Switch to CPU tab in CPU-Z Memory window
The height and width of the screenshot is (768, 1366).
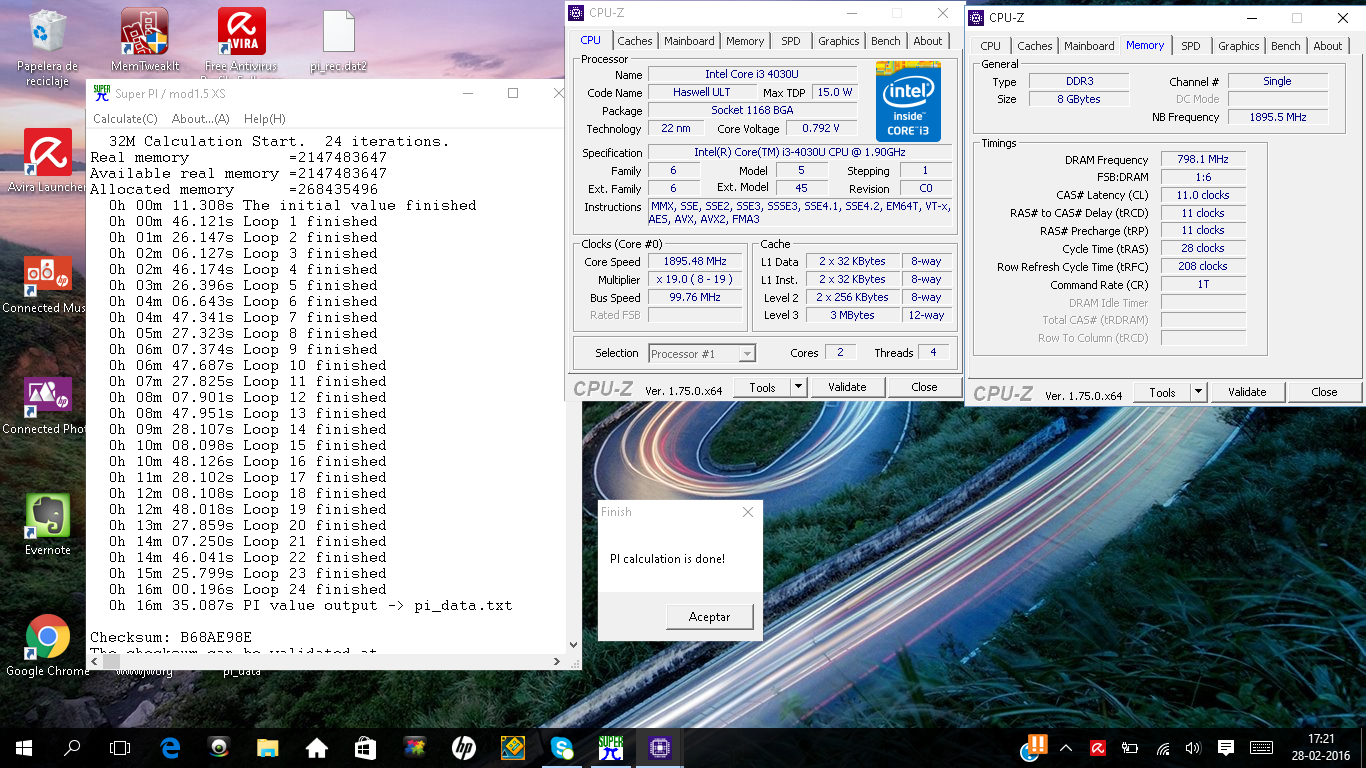[x=990, y=46]
